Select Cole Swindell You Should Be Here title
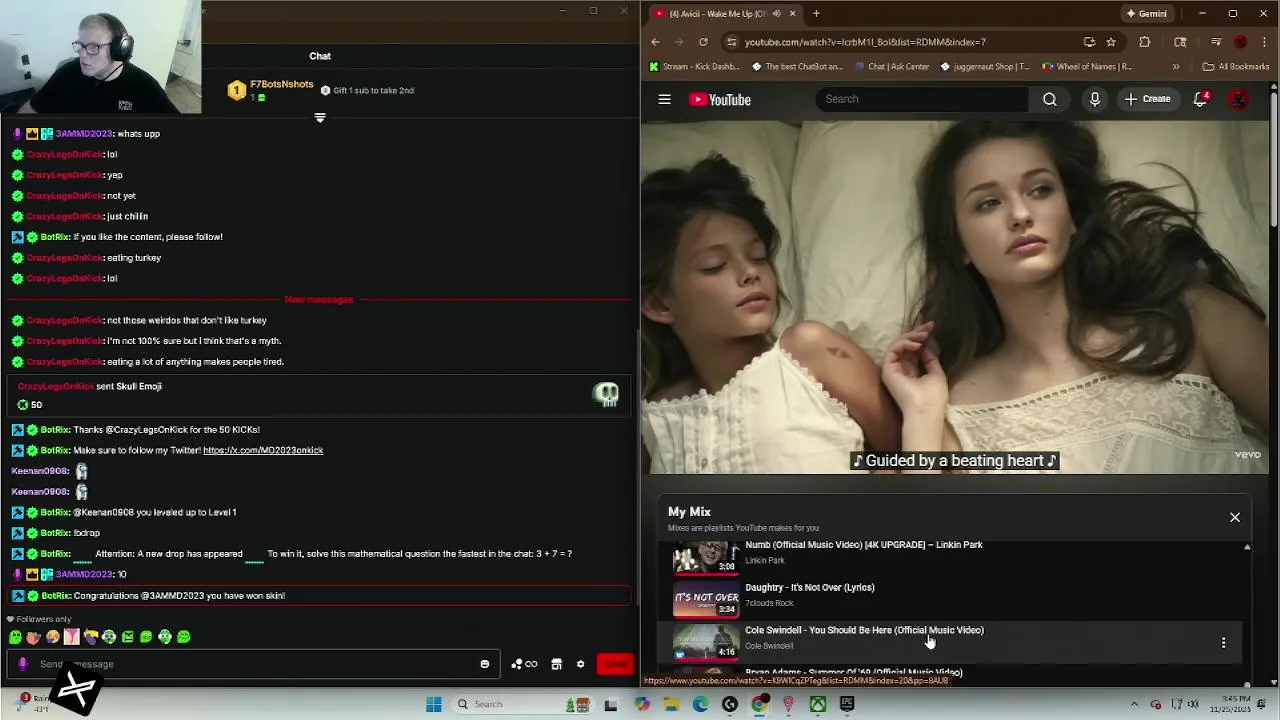This screenshot has height=720, width=1280. (x=864, y=630)
